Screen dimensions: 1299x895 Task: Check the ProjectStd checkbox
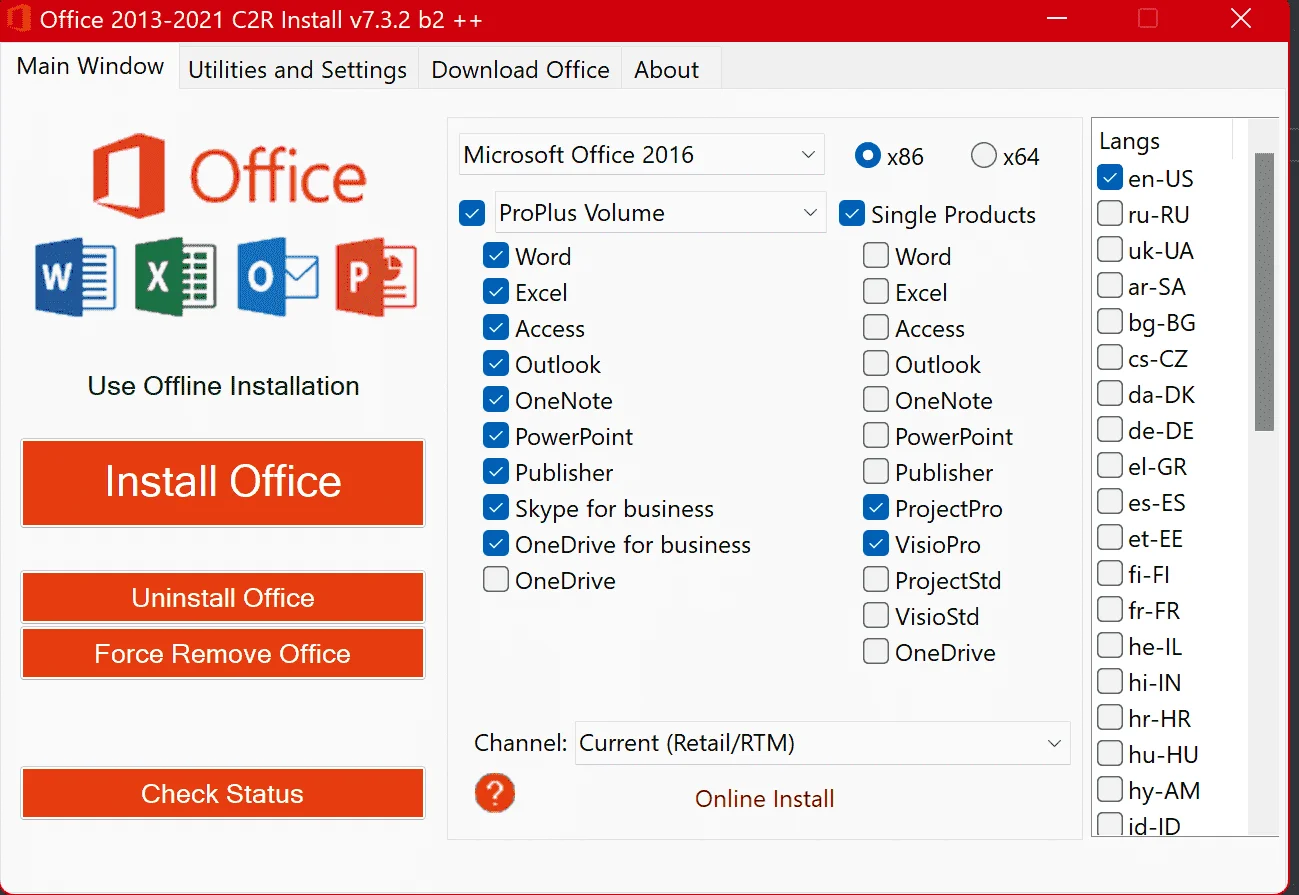pos(876,580)
